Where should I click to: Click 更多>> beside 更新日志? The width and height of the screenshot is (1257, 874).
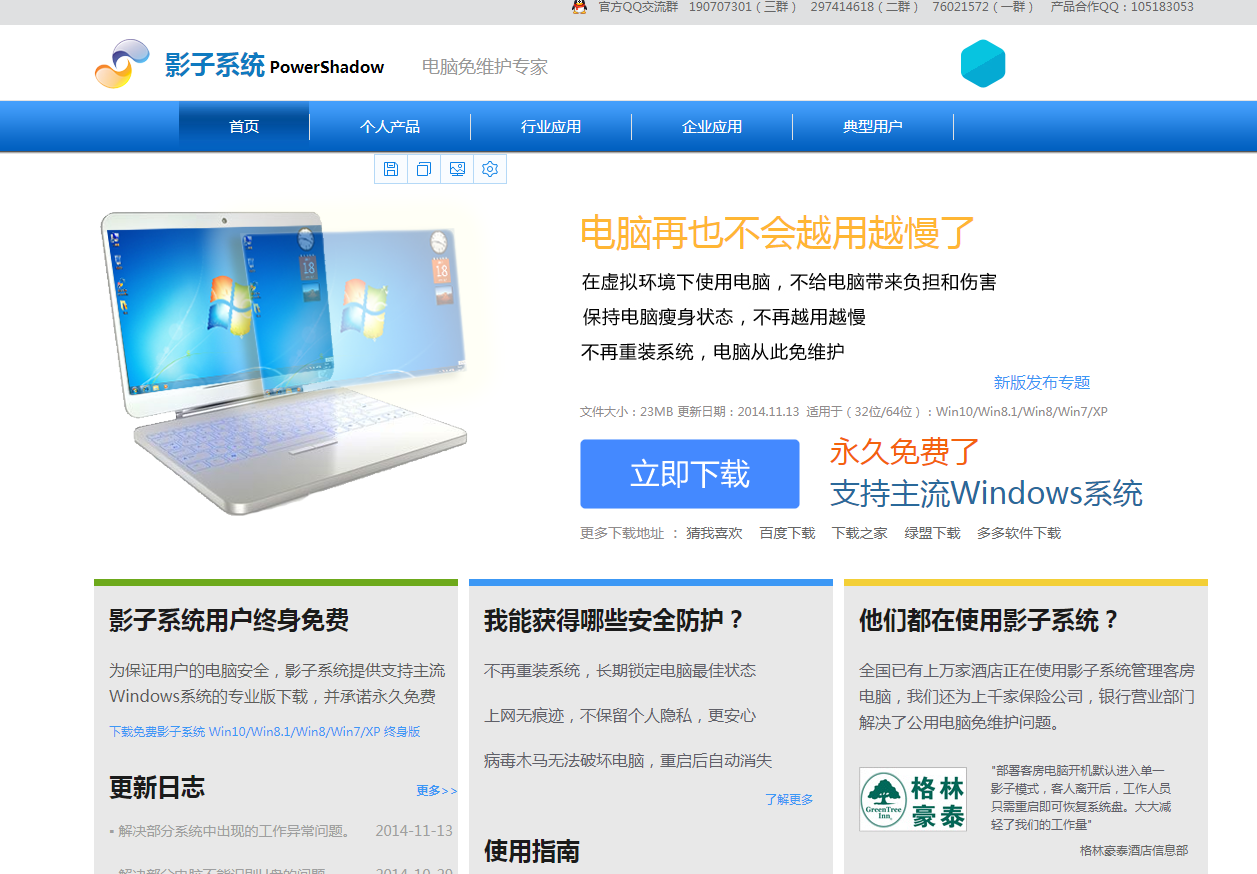click(437, 790)
